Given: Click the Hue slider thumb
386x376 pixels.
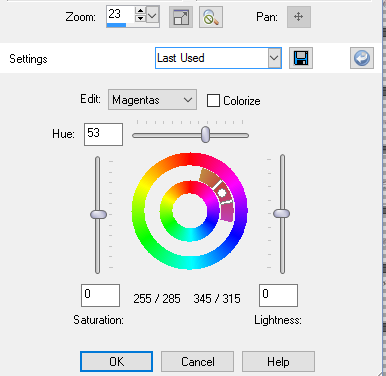Looking at the screenshot, I should click(x=206, y=135).
